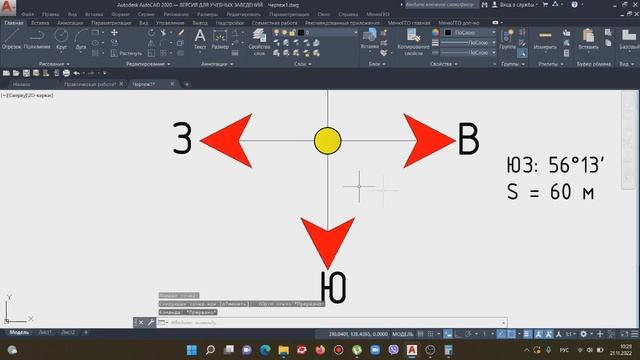Click the Растянуть (stretch) tool
Viewport: 640px width, 360px height.
click(127, 53)
